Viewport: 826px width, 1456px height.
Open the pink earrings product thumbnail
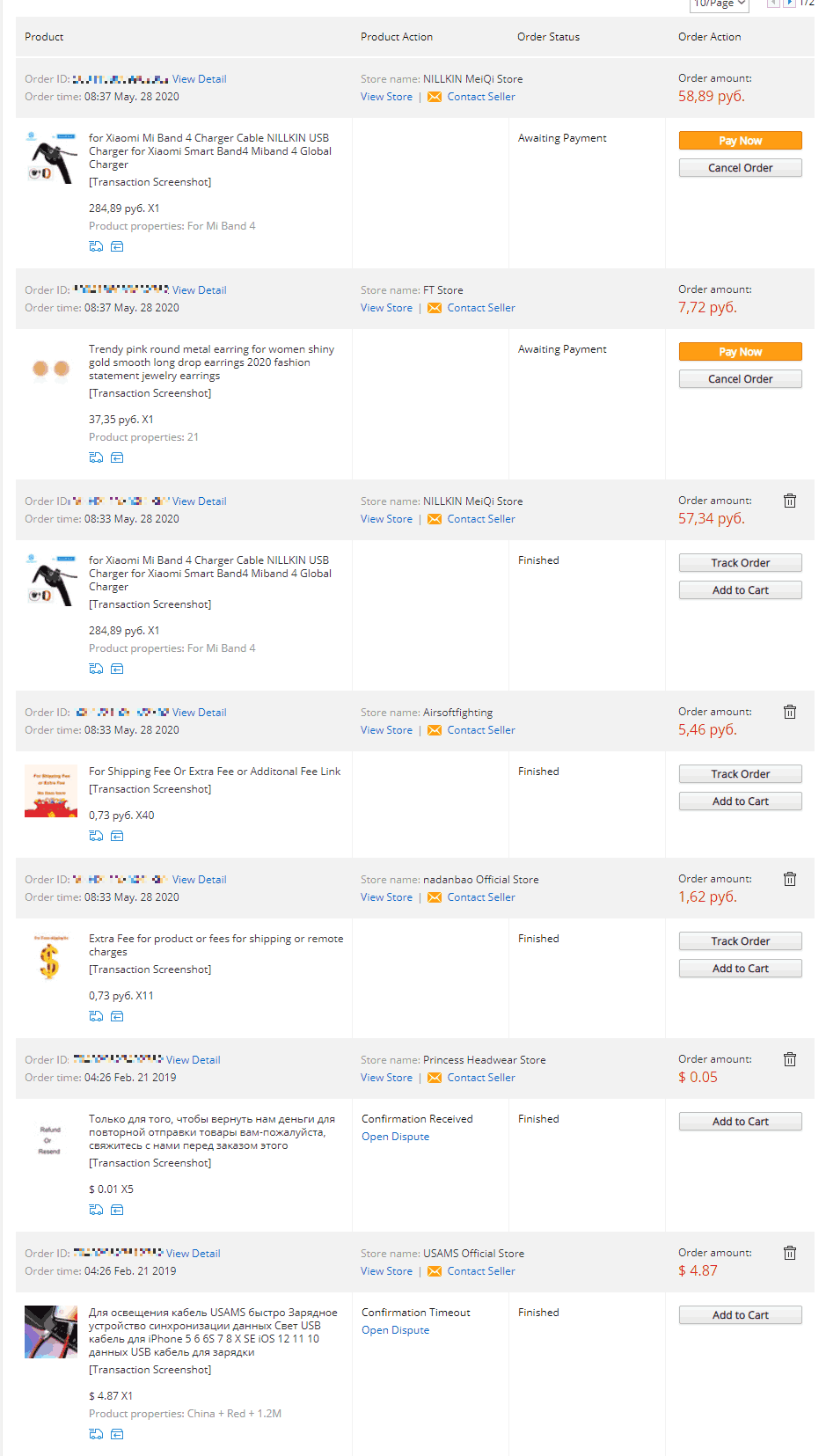(x=51, y=369)
